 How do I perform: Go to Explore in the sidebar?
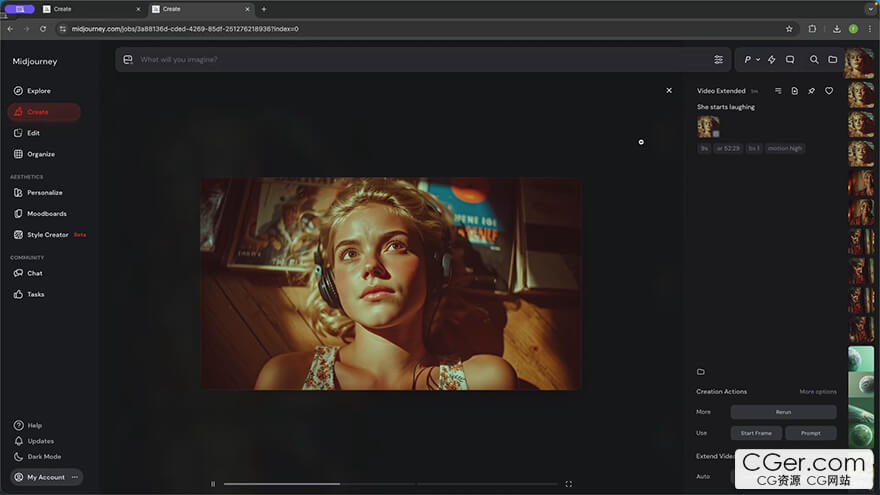[x=38, y=91]
